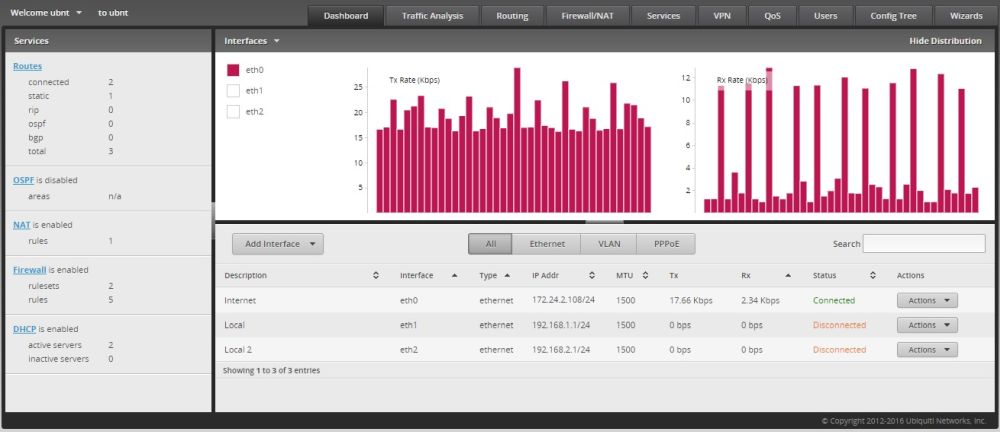Viewport: 1000px width, 432px height.
Task: Sort table by Description column
Action: pos(302,276)
